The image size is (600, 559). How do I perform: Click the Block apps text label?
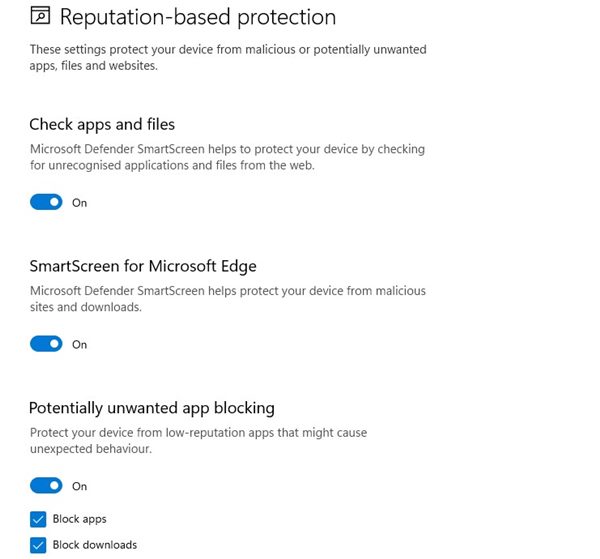tap(80, 519)
